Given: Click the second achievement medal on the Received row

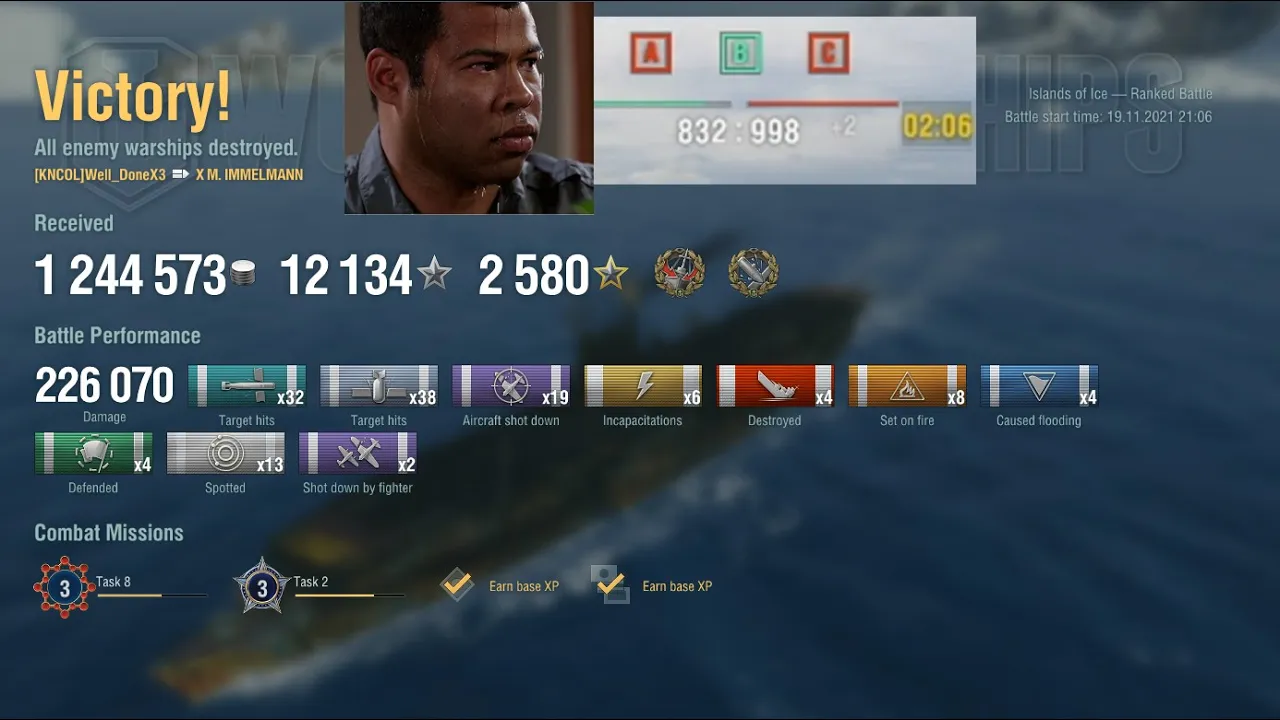Looking at the screenshot, I should [x=753, y=273].
